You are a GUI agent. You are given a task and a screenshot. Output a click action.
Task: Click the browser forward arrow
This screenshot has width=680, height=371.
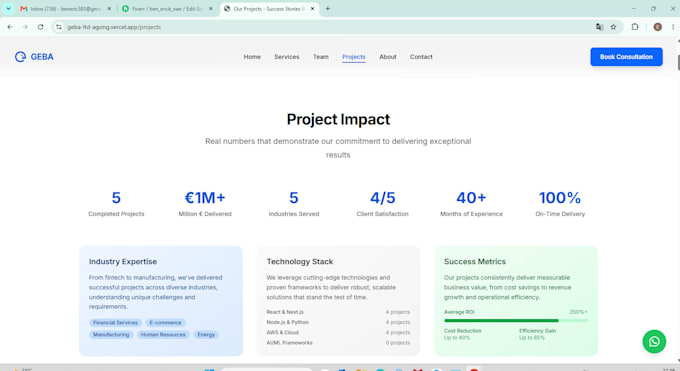coord(25,27)
